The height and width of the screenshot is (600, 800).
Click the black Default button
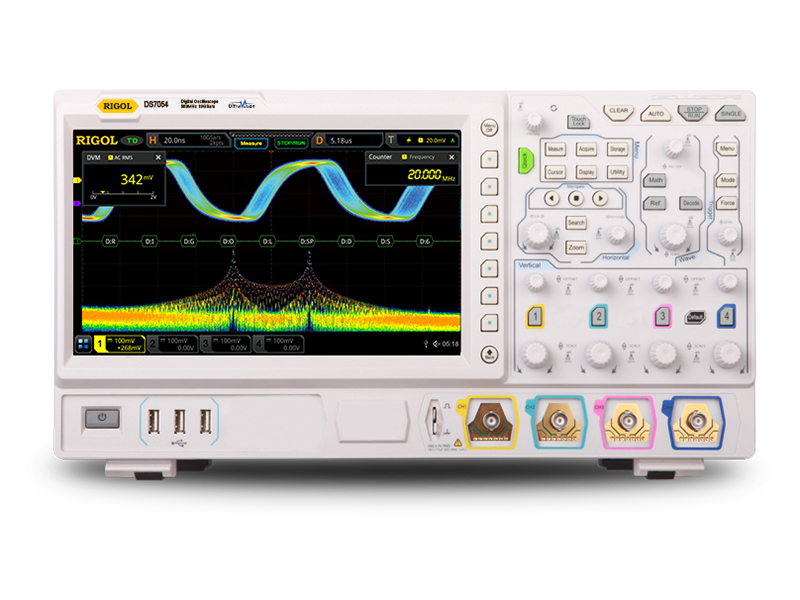tap(695, 317)
